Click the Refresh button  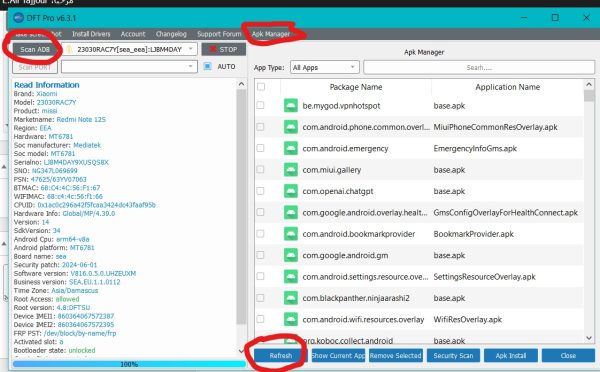[280, 356]
